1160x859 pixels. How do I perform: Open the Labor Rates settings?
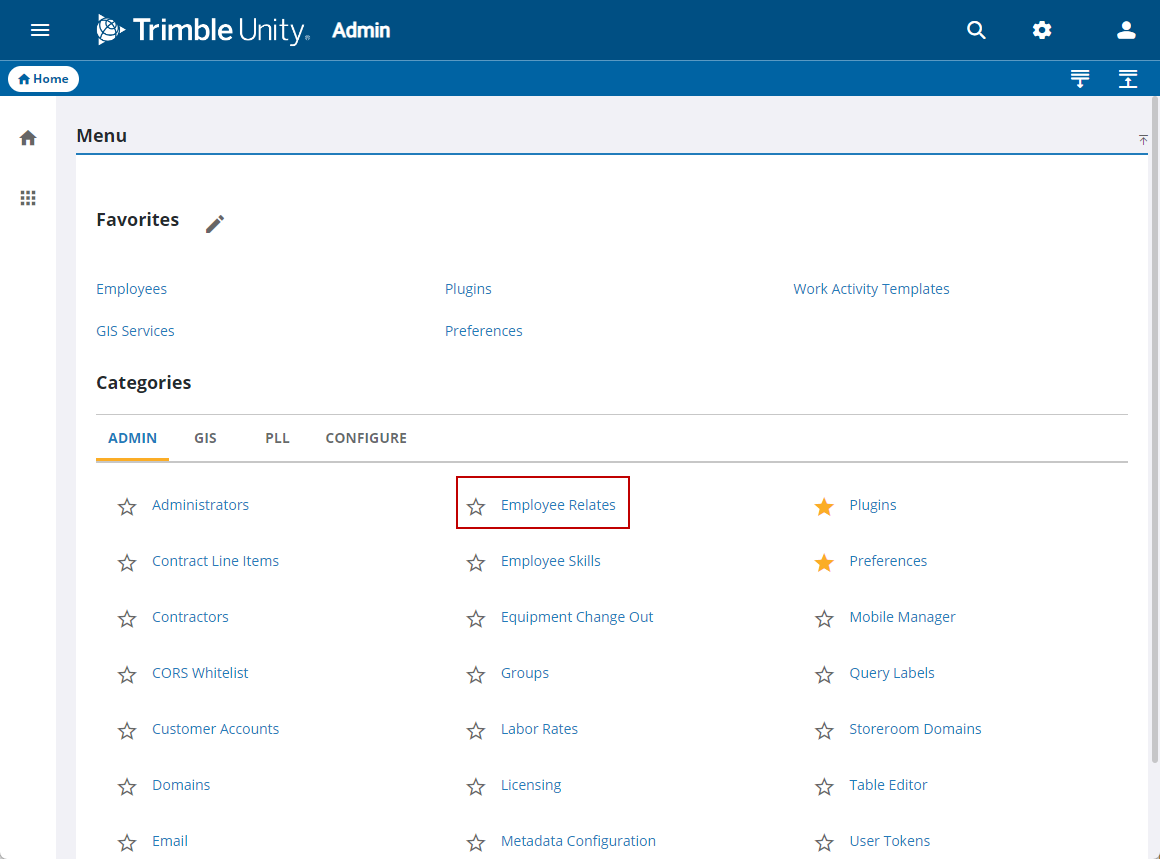(539, 728)
